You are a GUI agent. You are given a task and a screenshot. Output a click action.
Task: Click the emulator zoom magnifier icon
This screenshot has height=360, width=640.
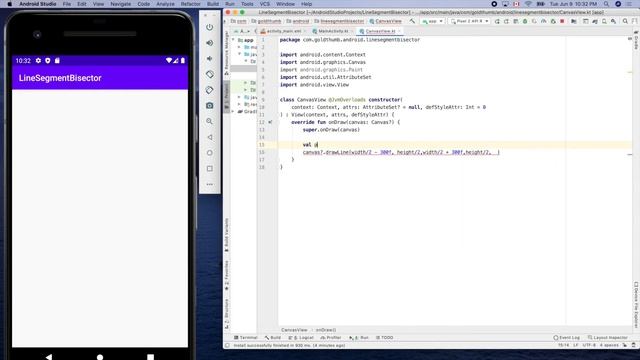pos(209,122)
